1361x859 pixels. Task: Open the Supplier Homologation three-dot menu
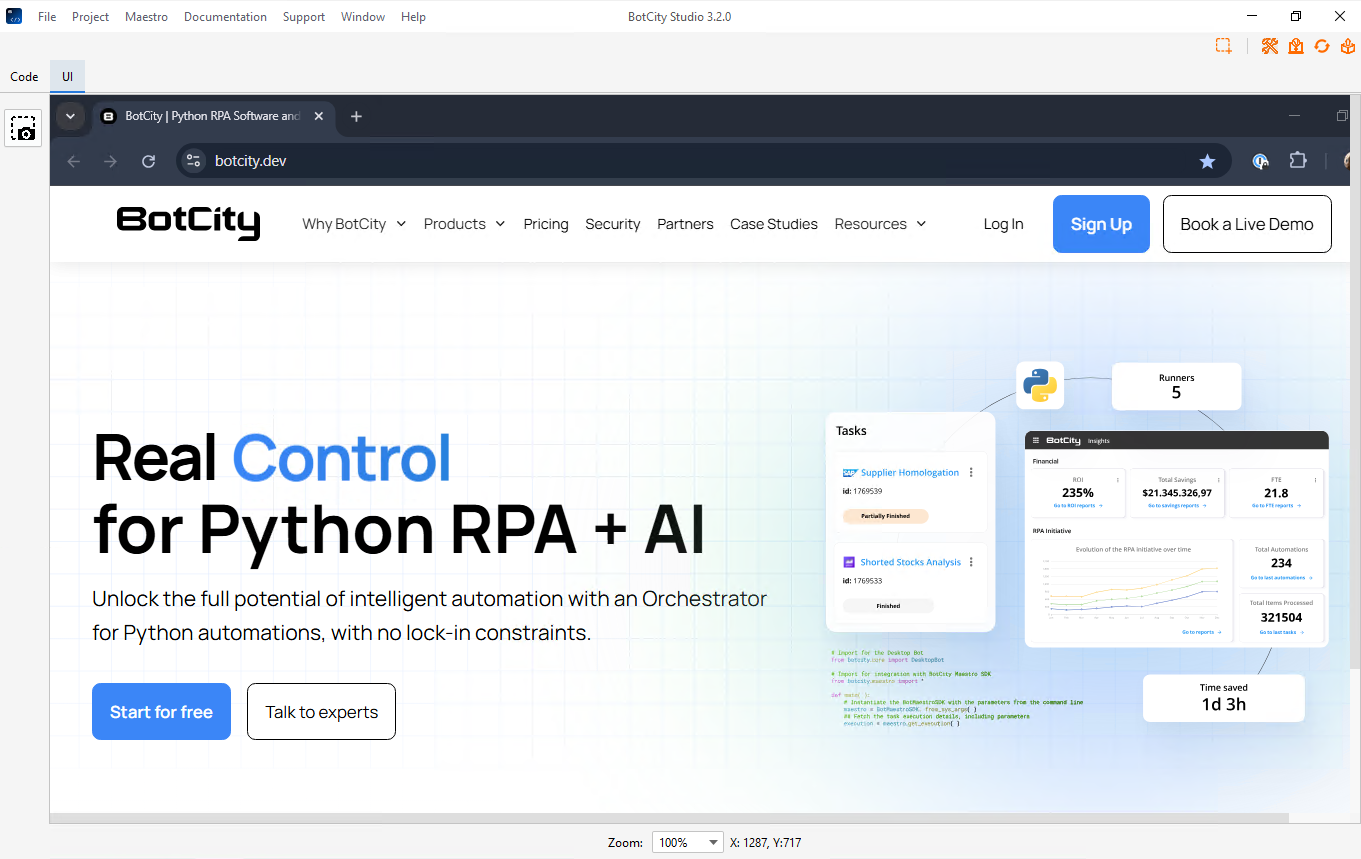point(971,473)
